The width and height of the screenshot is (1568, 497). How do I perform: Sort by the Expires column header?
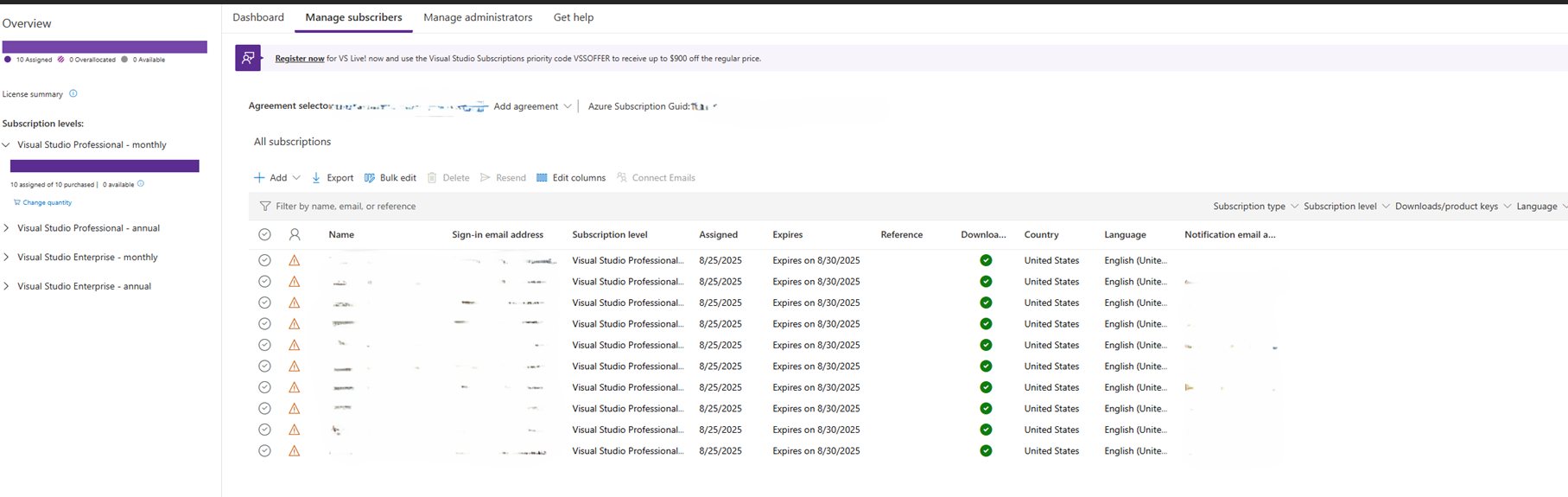pos(788,235)
